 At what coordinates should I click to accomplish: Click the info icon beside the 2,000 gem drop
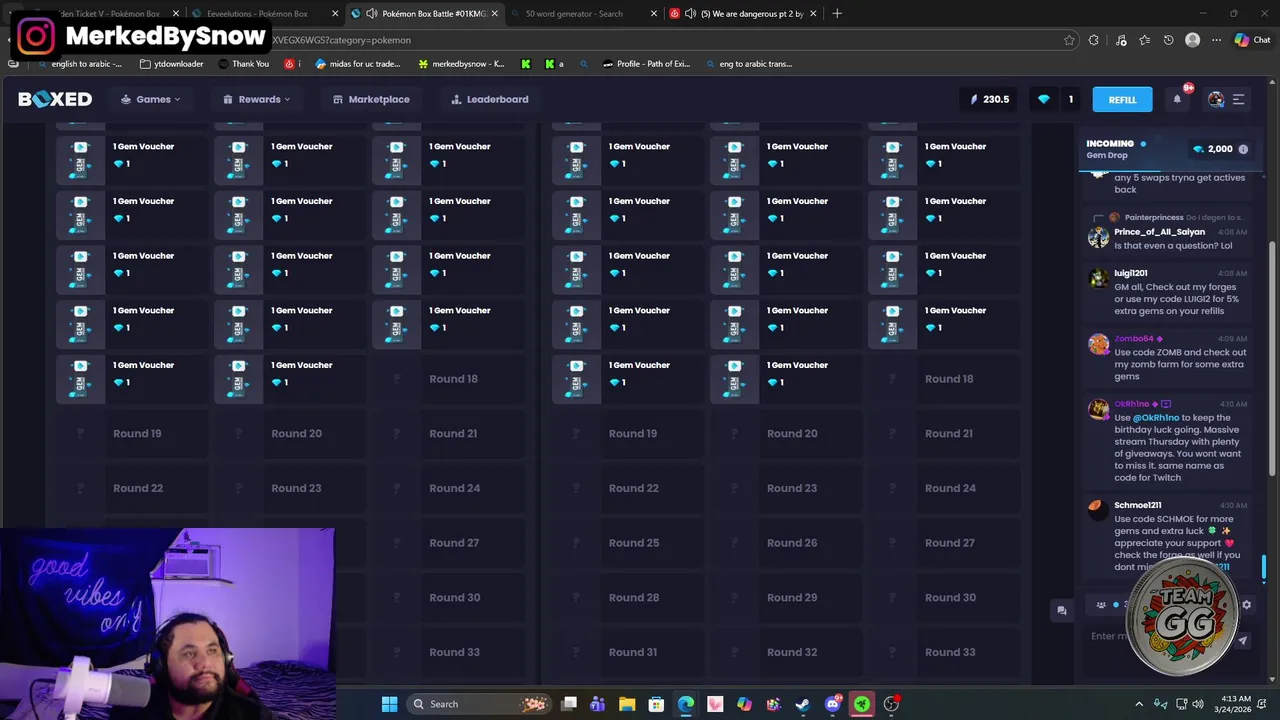(x=1243, y=149)
